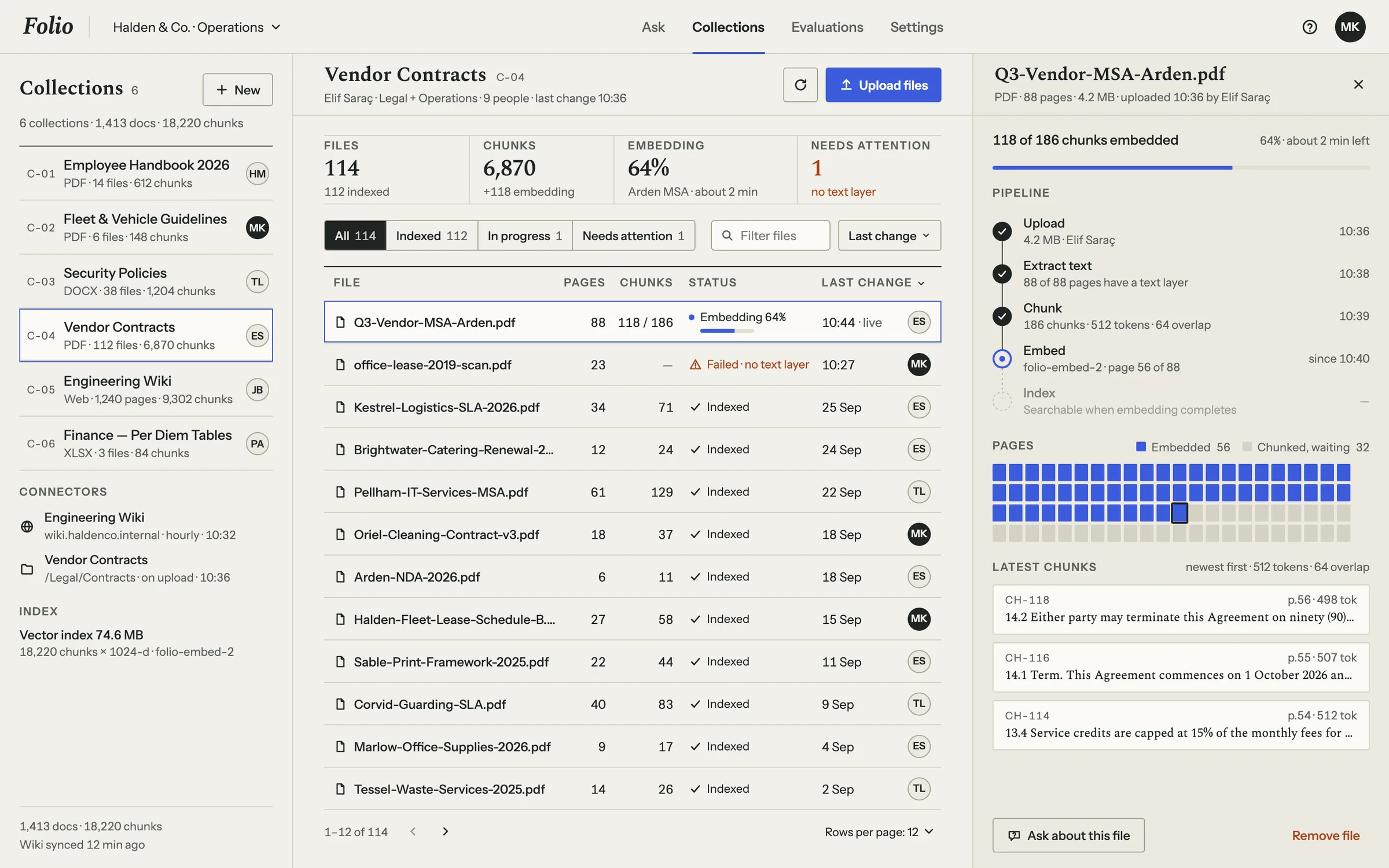
Task: Click the chunks embedded progress bar in detail panel
Action: (1181, 168)
